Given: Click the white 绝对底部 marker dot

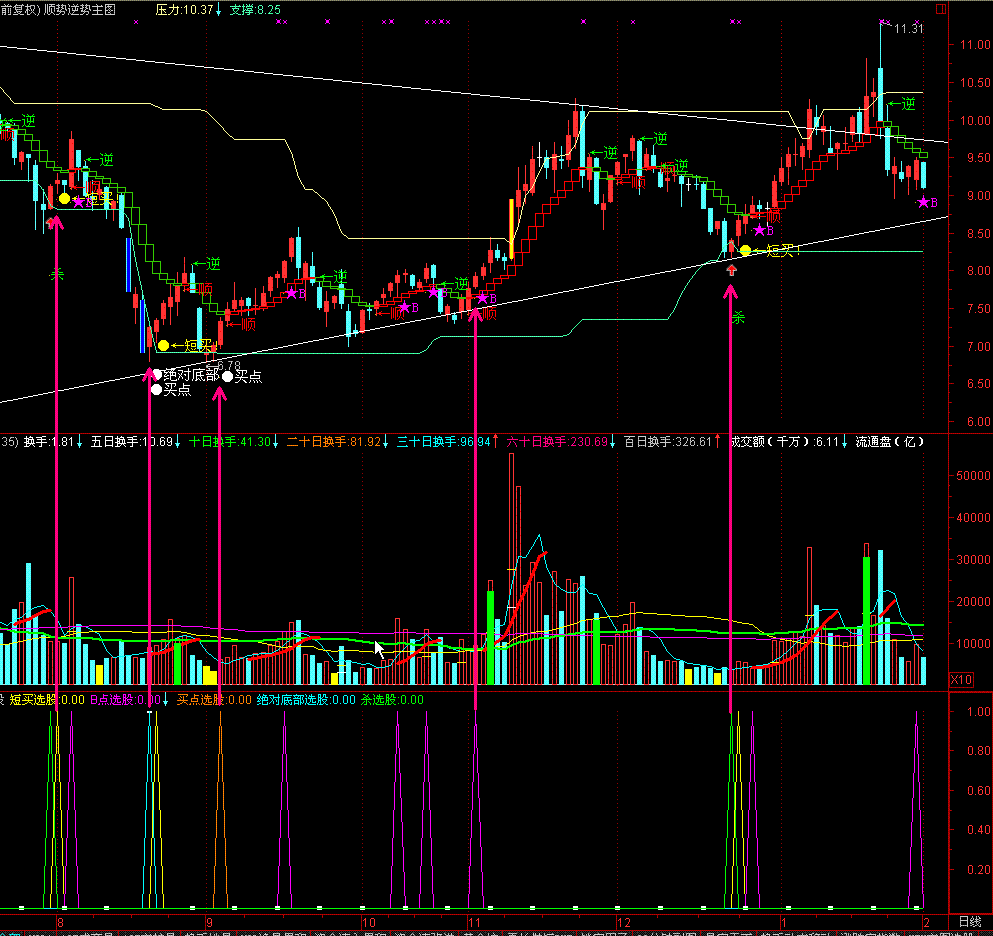Looking at the screenshot, I should 157,375.
